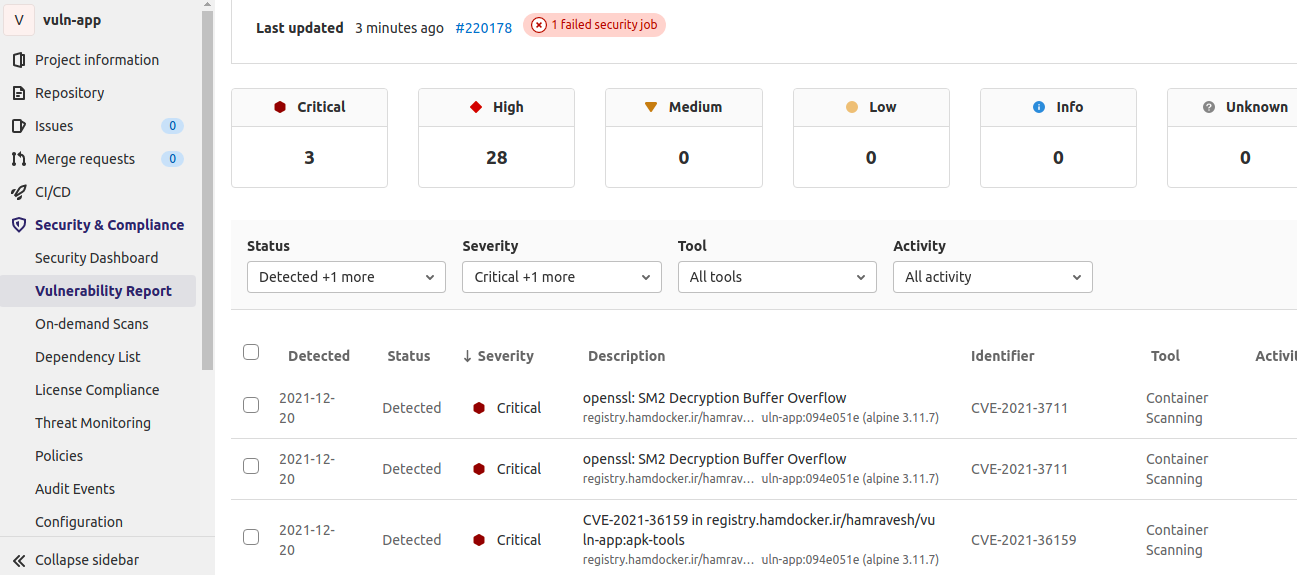Screen dimensions: 1297x575
Task: Check the first CVE-2021-3711 row checkbox
Action: point(251,405)
